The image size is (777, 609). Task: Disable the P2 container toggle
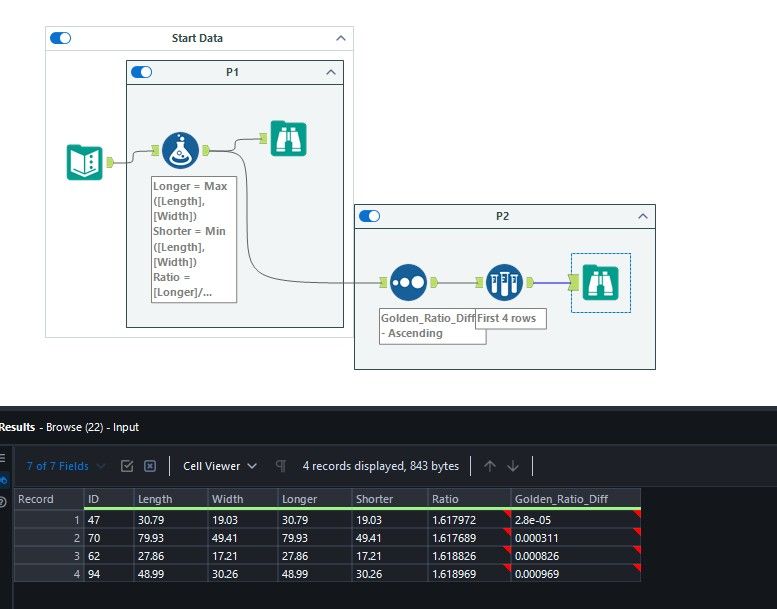pyautogui.click(x=370, y=216)
